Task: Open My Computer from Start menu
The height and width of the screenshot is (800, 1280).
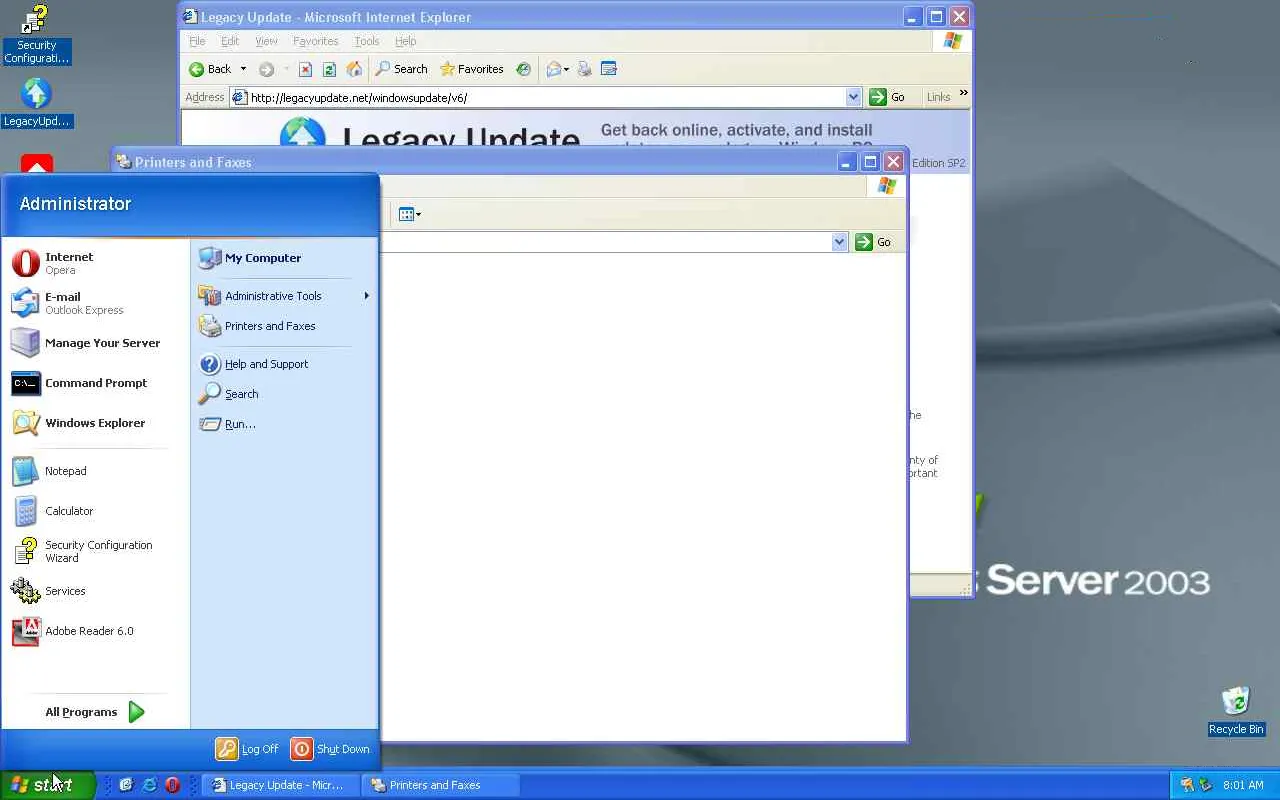Action: click(284, 258)
